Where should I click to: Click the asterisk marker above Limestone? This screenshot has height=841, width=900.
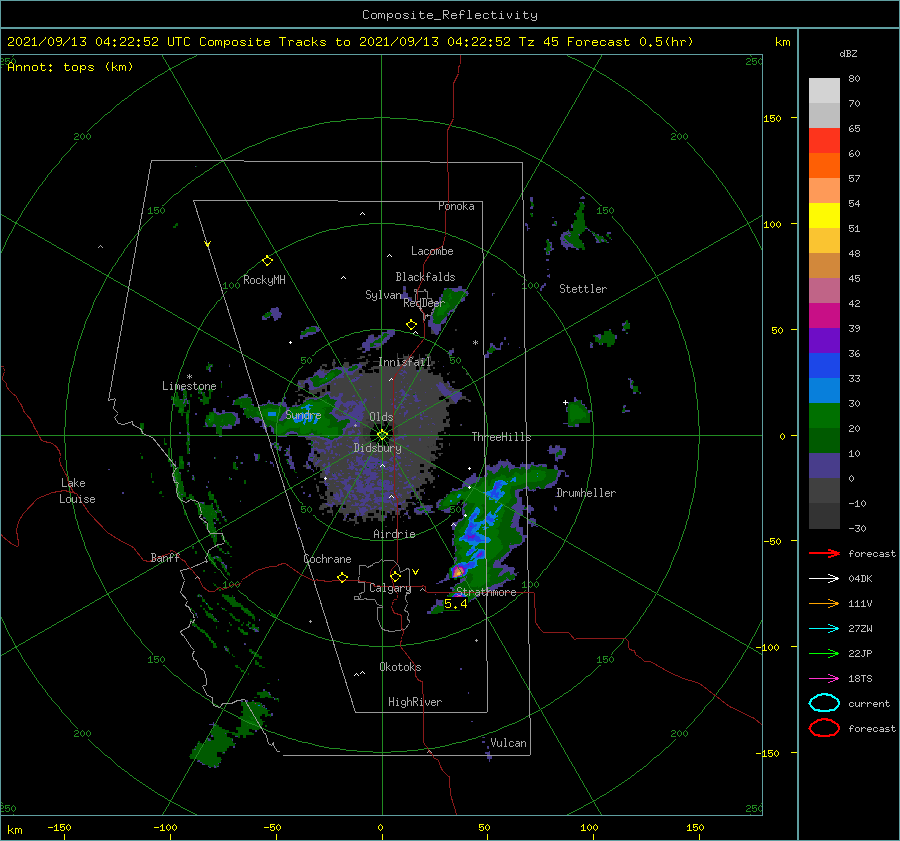(189, 377)
